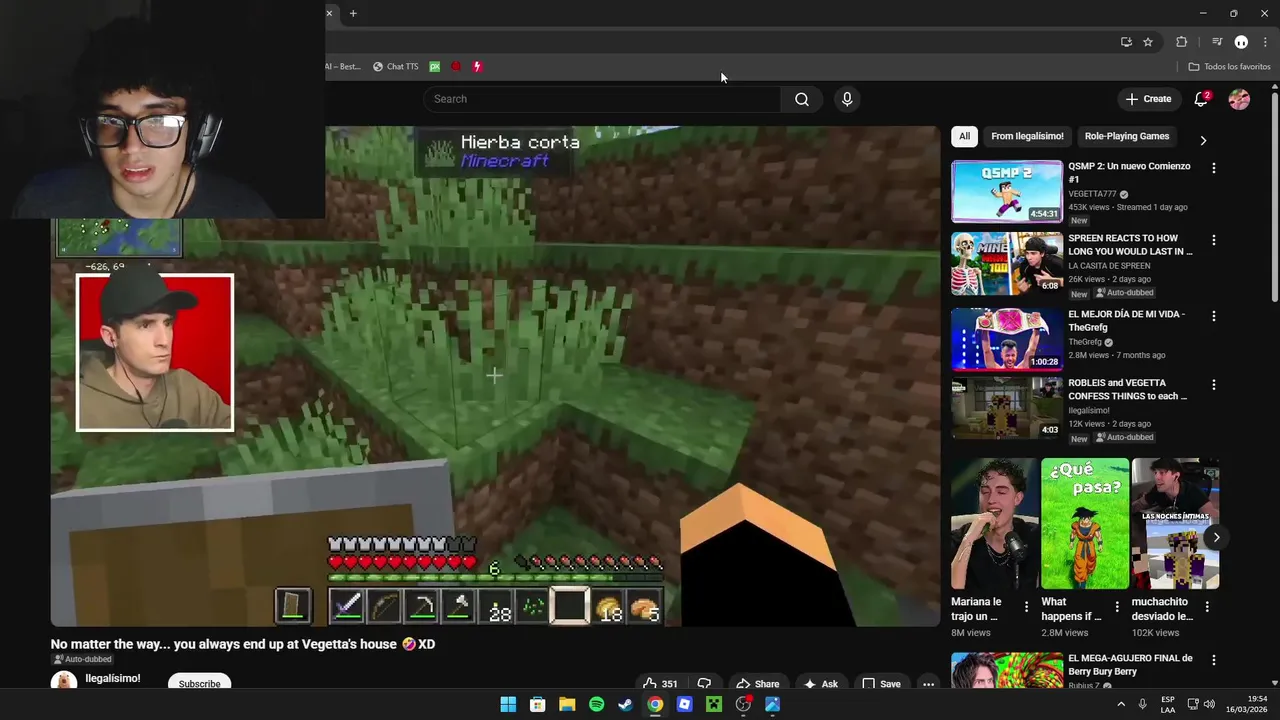1280x720 pixels.
Task: Click the Ilegalísimo! channel name
Action: 113,679
